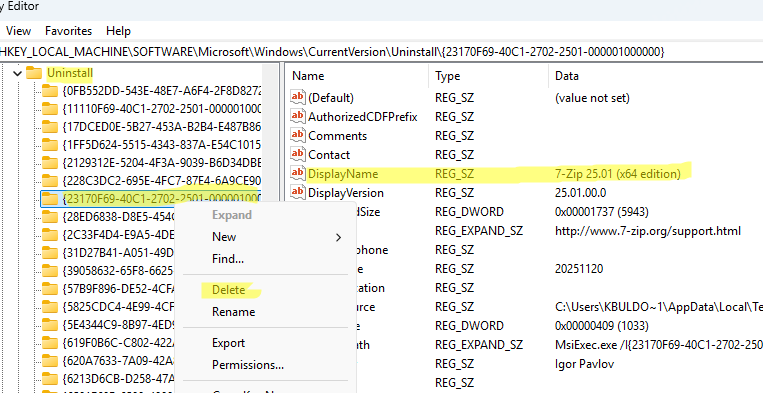Select the {2129312E-5204-4F3A key name
This screenshot has width=763, height=393.
pos(162,163)
